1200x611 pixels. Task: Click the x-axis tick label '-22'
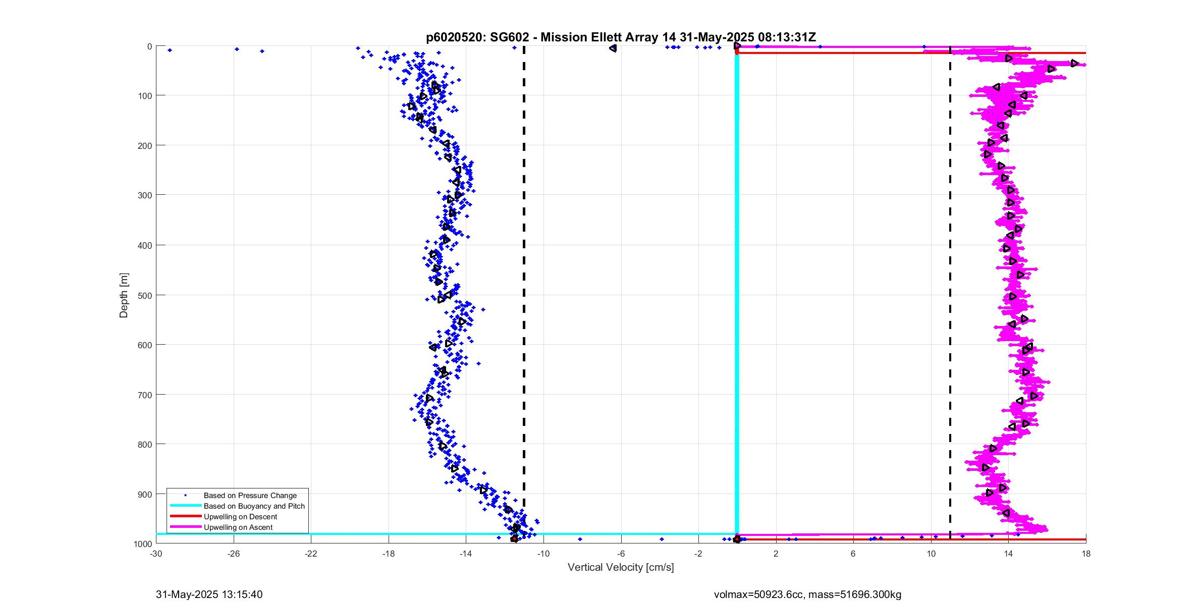click(311, 552)
